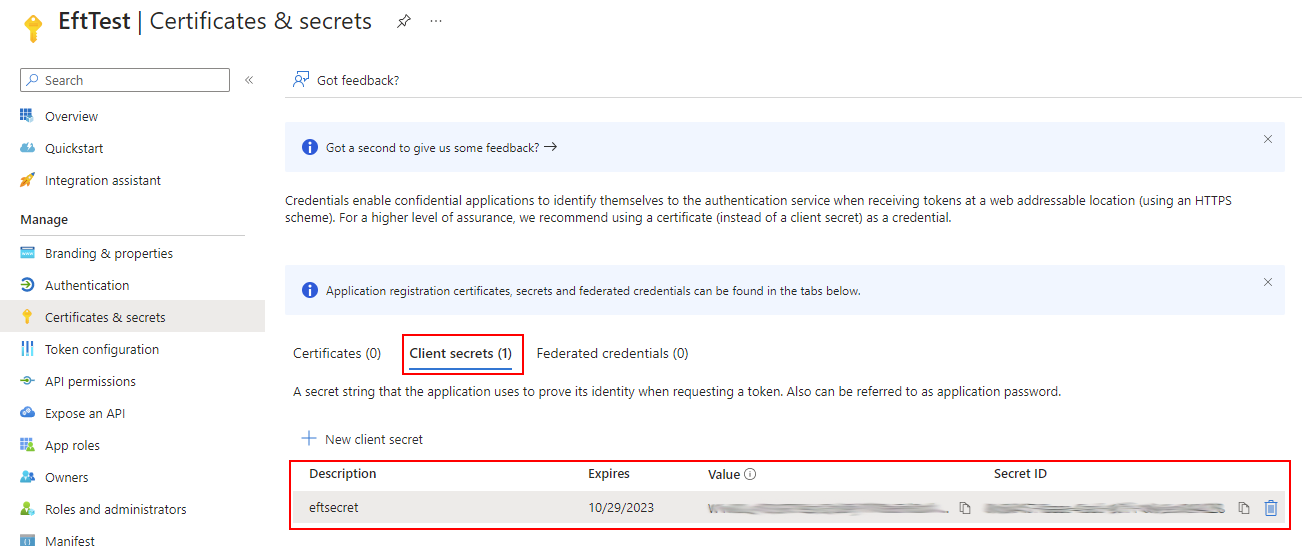
Task: Add a New client secret
Action: pyautogui.click(x=362, y=439)
